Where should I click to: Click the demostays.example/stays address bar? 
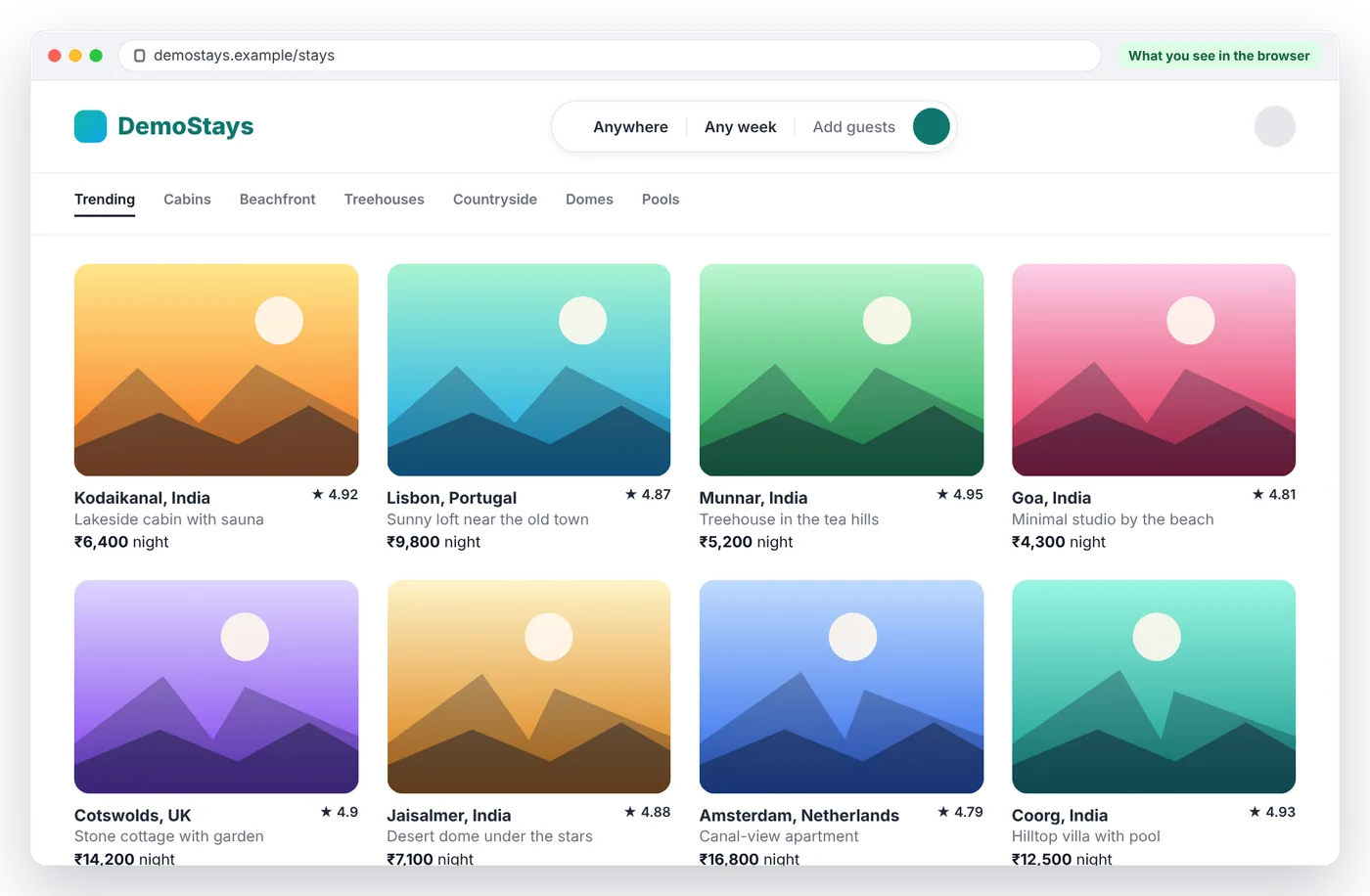(x=610, y=56)
